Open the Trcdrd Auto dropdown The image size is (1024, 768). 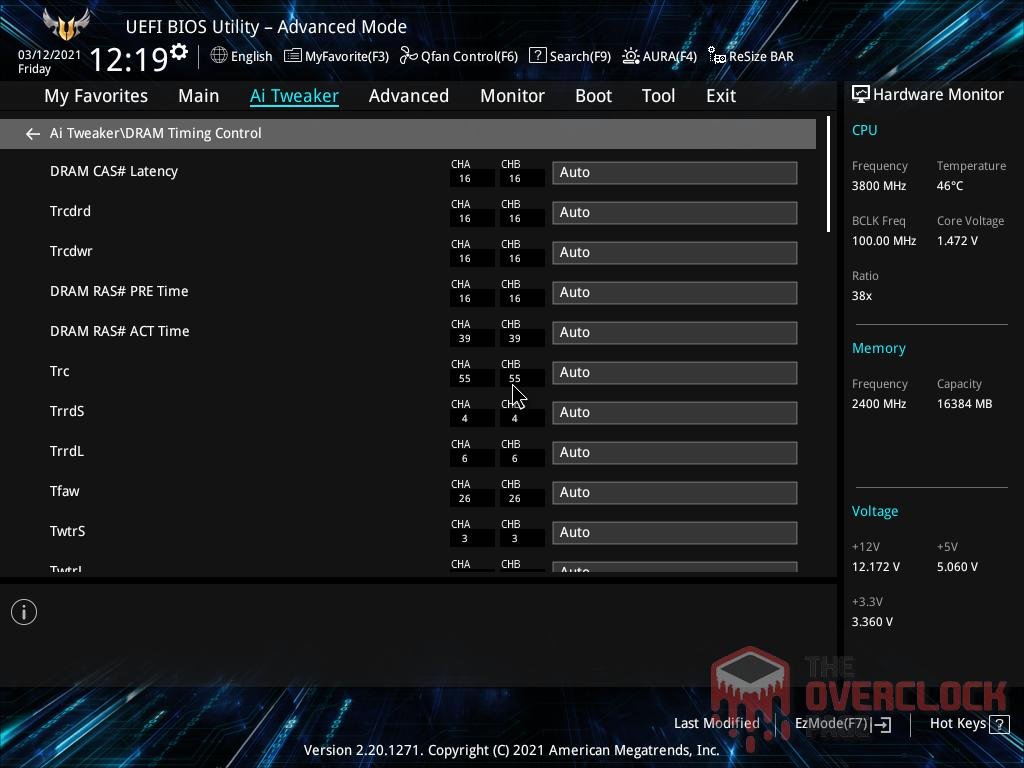coord(674,212)
